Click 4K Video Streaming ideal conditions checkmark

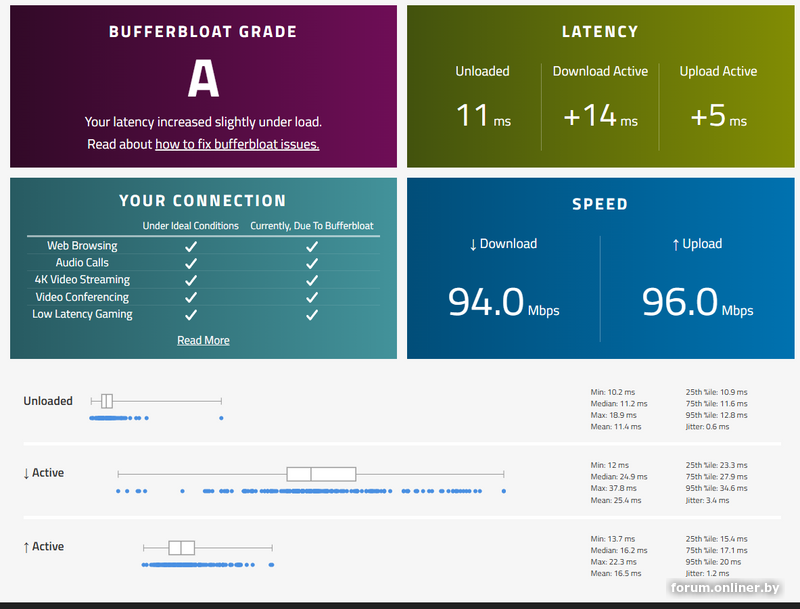point(191,280)
